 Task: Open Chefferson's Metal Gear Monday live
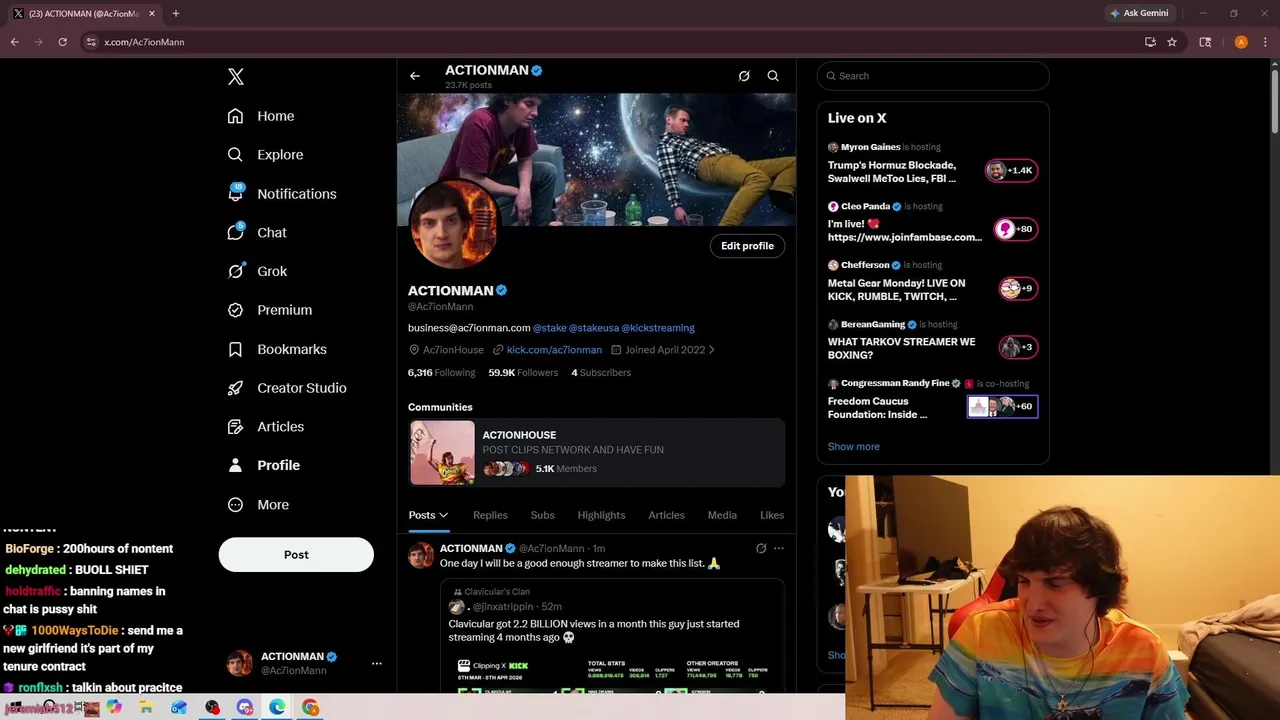pyautogui.click(x=933, y=283)
